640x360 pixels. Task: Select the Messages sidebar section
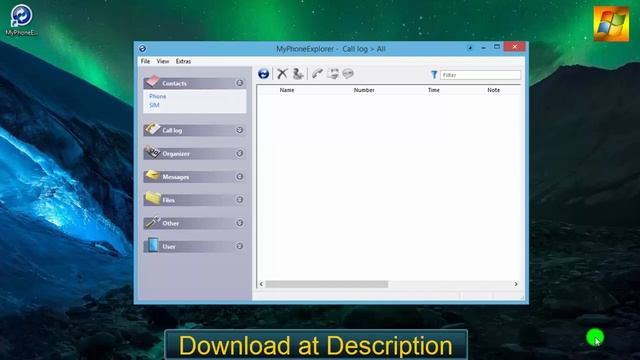pyautogui.click(x=195, y=177)
